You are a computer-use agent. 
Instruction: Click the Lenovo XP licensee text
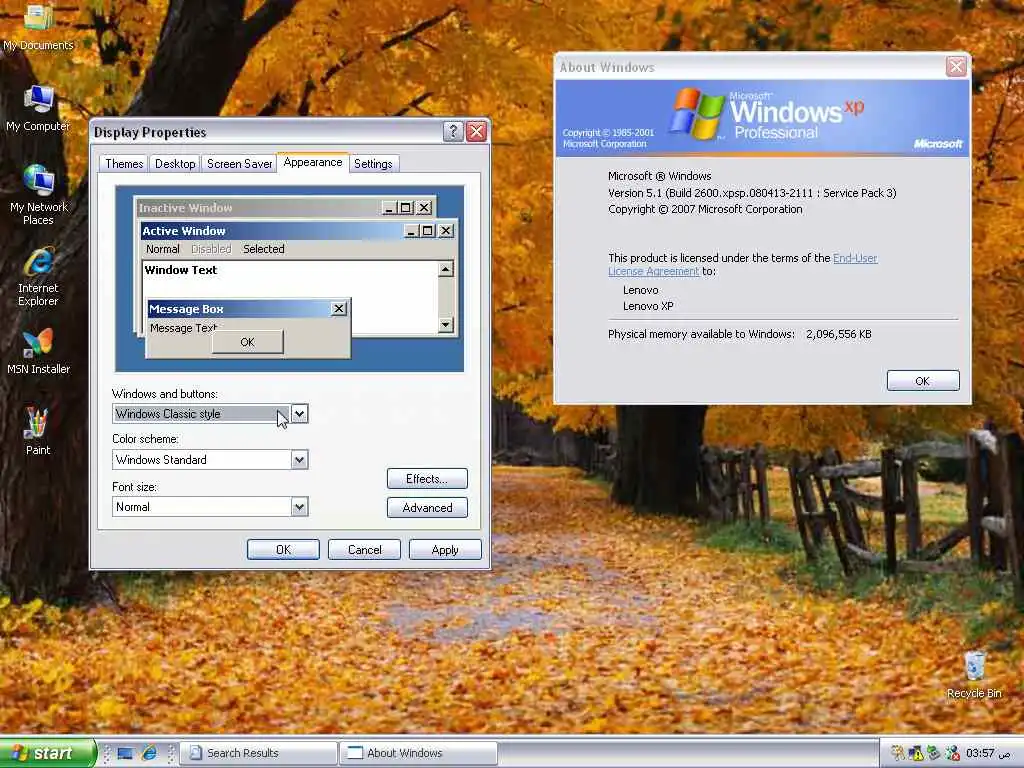point(648,306)
